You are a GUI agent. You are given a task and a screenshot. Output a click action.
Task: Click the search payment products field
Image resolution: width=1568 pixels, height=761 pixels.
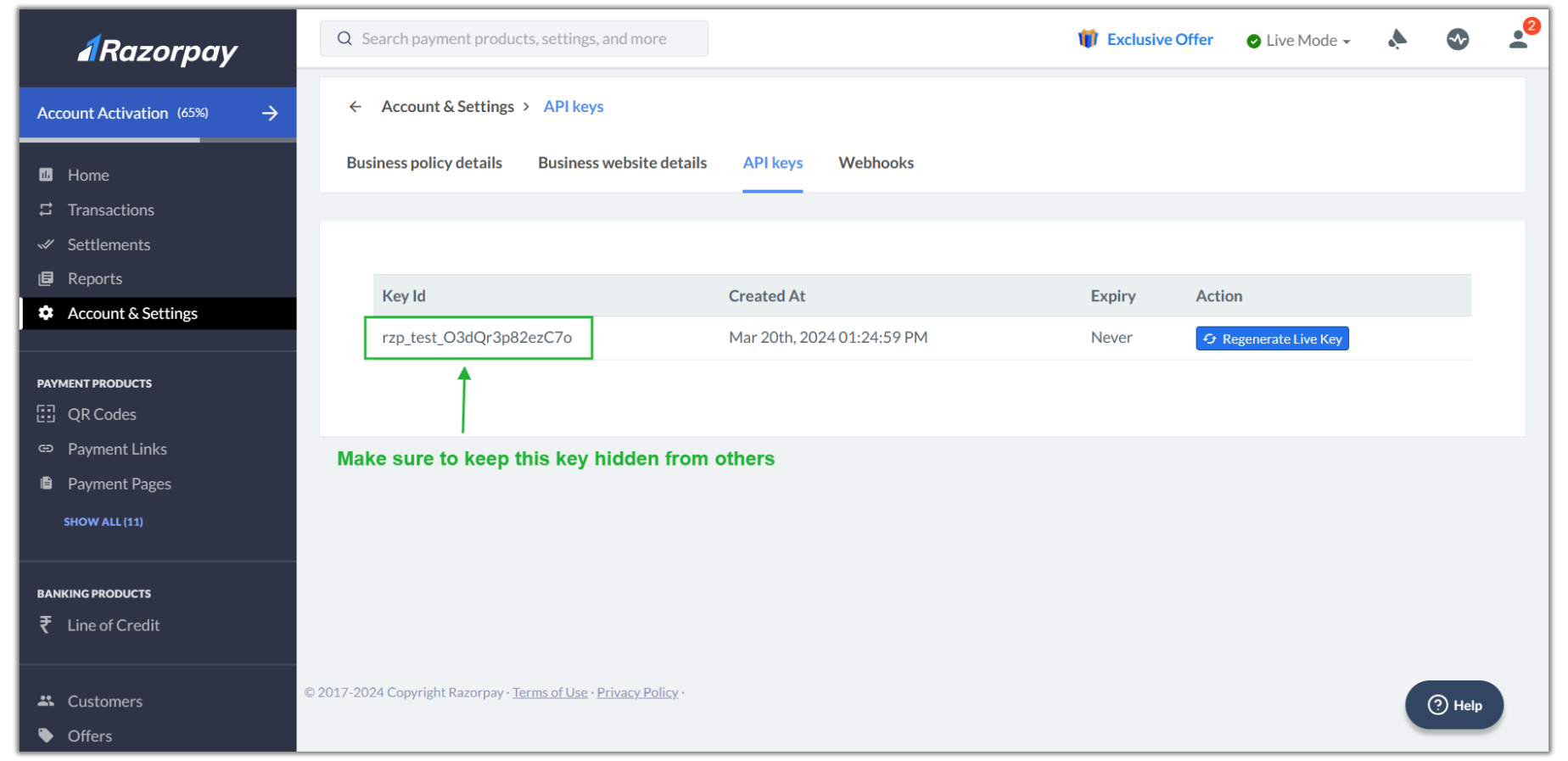pyautogui.click(x=513, y=39)
